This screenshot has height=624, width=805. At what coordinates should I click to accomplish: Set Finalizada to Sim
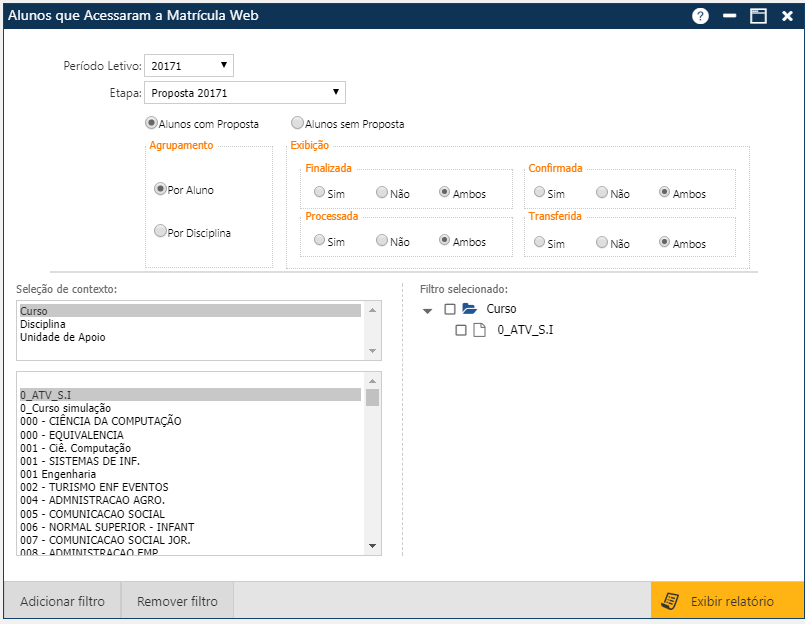[319, 192]
